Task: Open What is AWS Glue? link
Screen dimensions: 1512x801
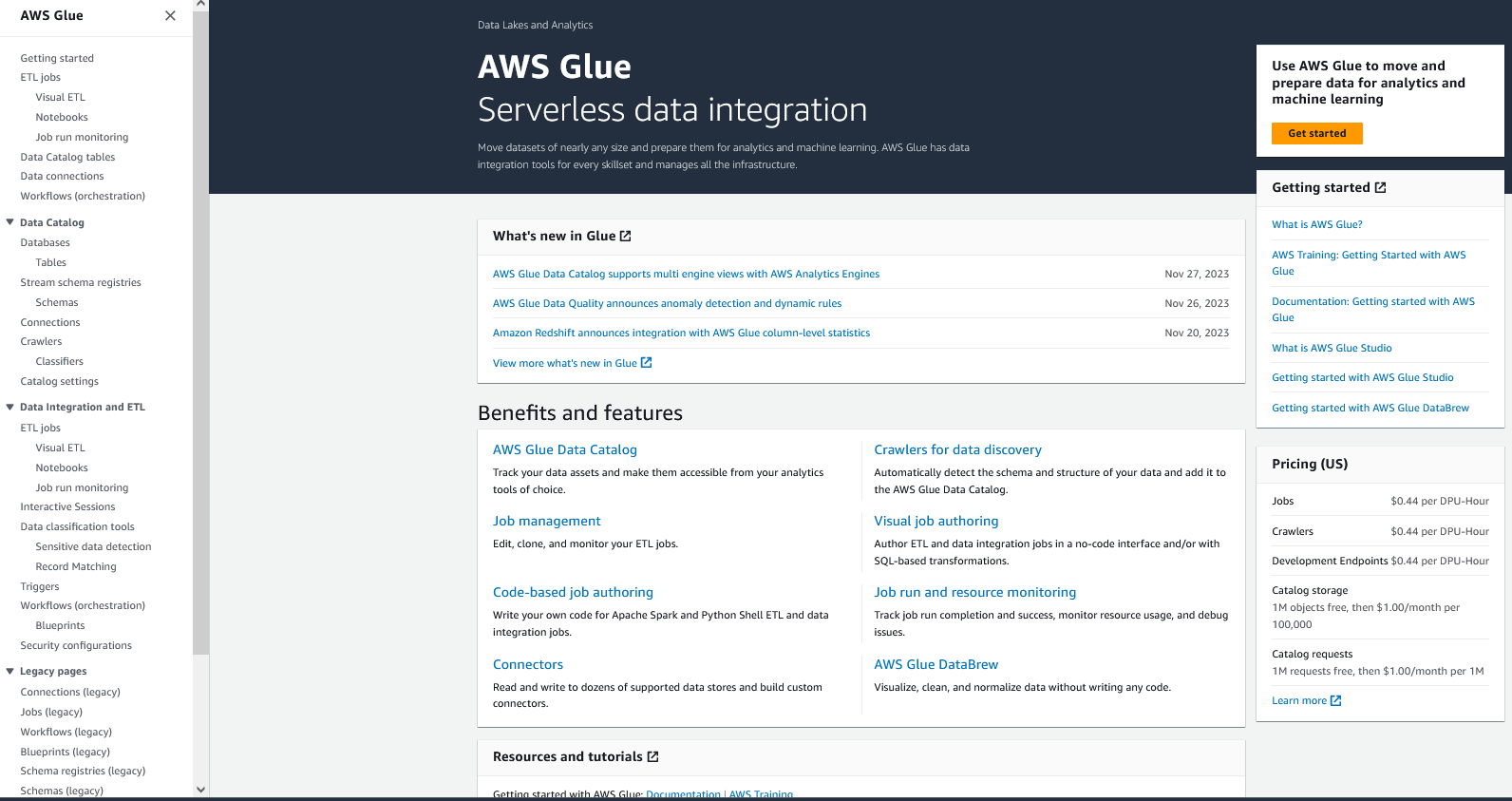Action: point(1316,224)
